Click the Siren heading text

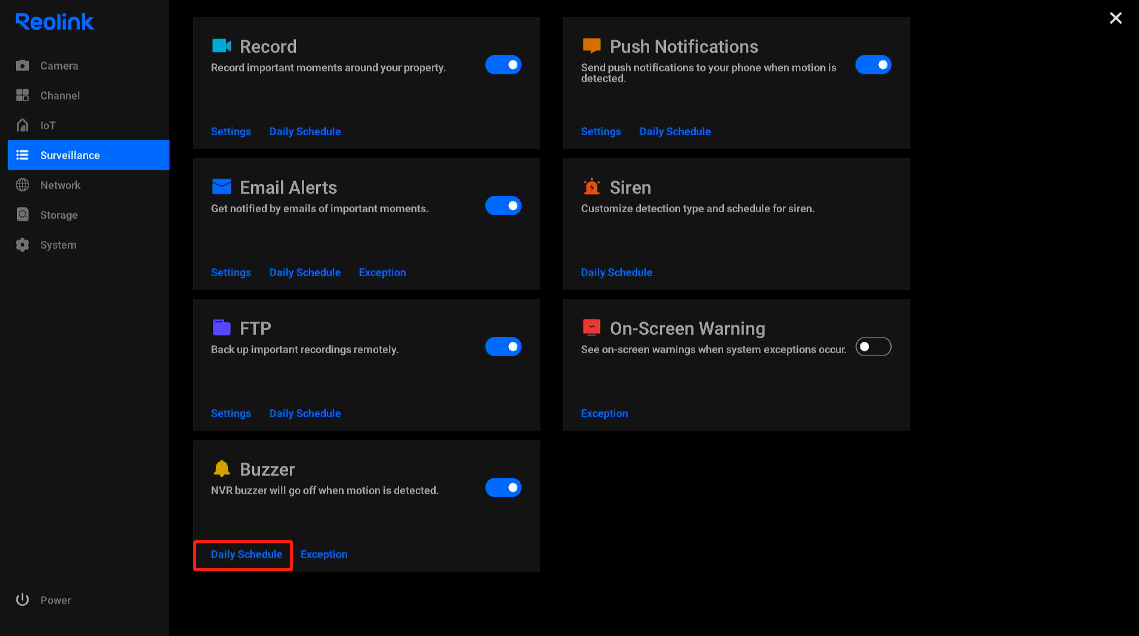pos(631,187)
